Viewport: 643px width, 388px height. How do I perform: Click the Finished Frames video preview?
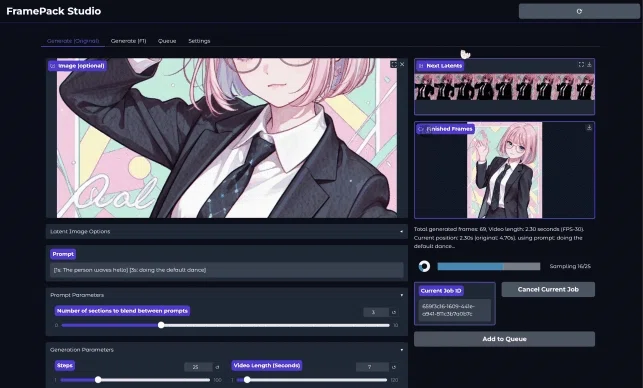pos(504,170)
